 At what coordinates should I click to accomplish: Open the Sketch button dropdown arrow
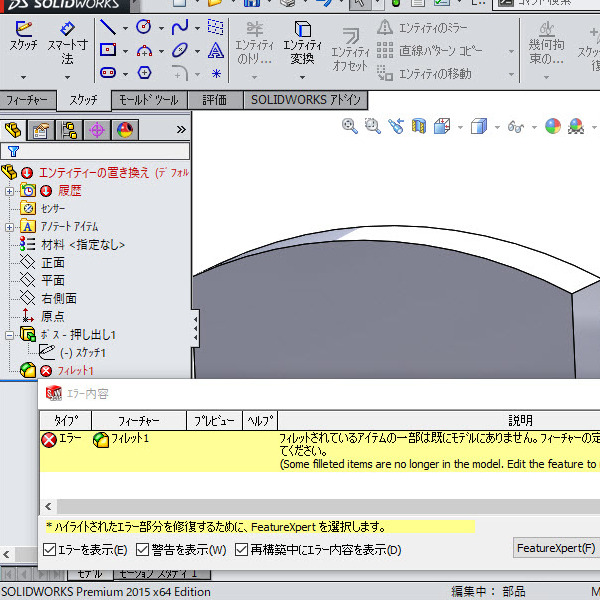pos(23,77)
